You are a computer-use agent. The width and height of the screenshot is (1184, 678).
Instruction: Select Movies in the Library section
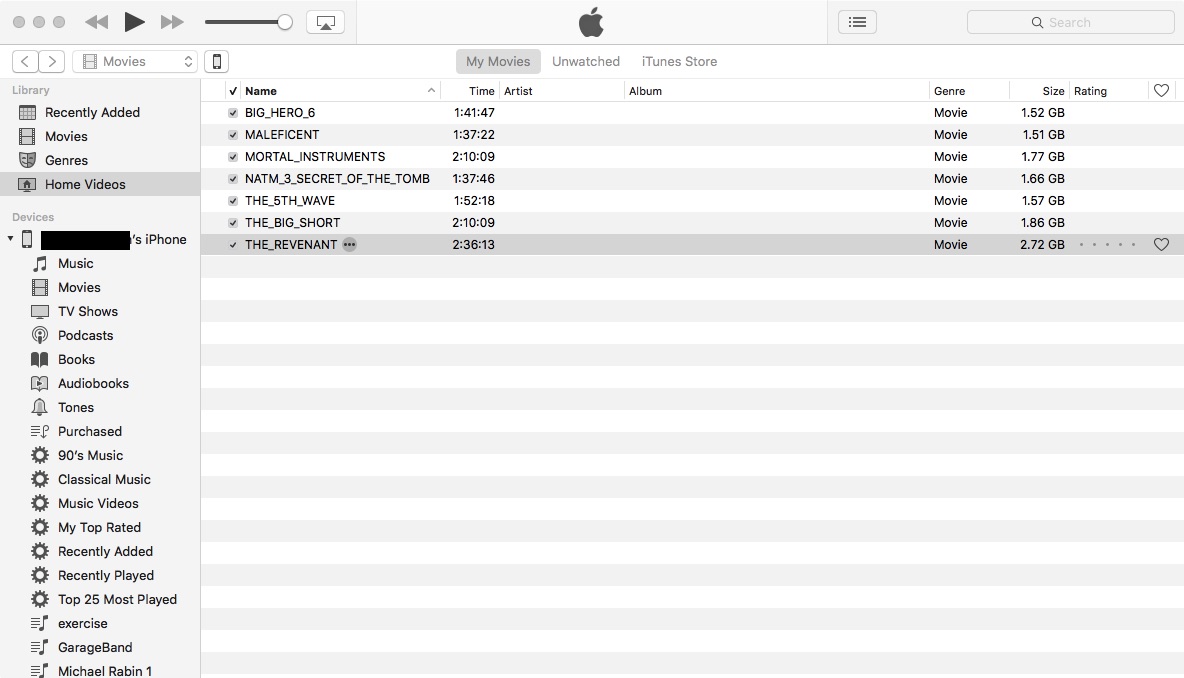tap(100, 137)
